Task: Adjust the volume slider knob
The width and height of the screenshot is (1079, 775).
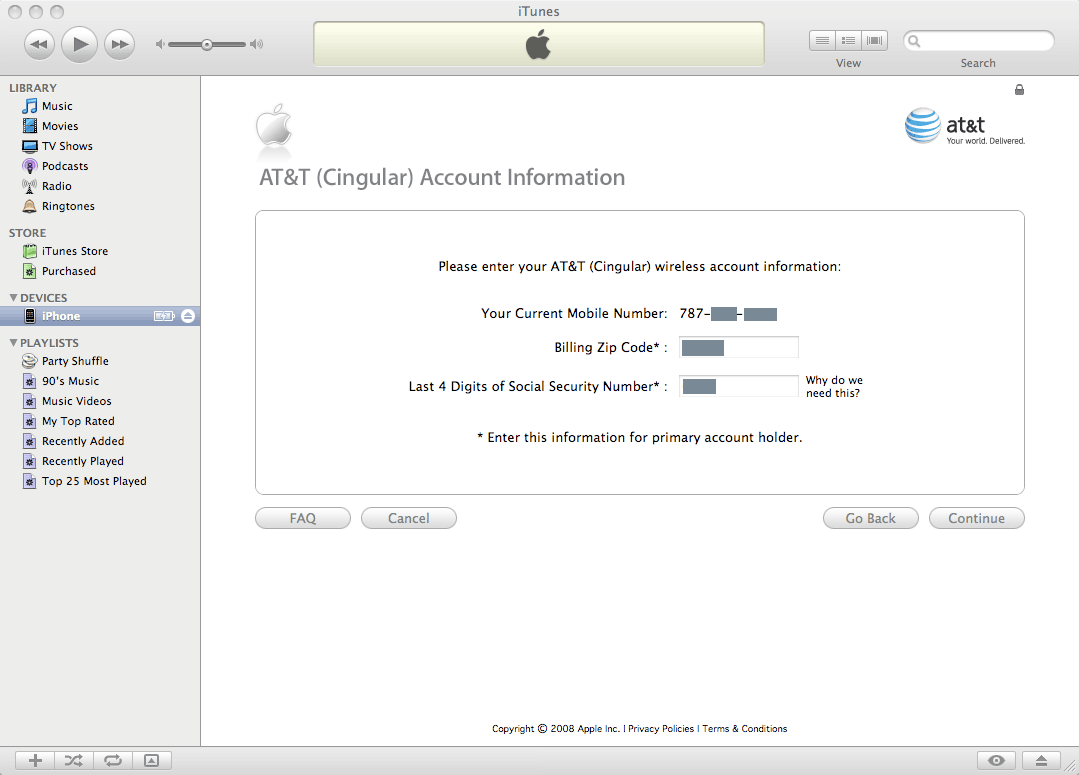Action: [206, 45]
